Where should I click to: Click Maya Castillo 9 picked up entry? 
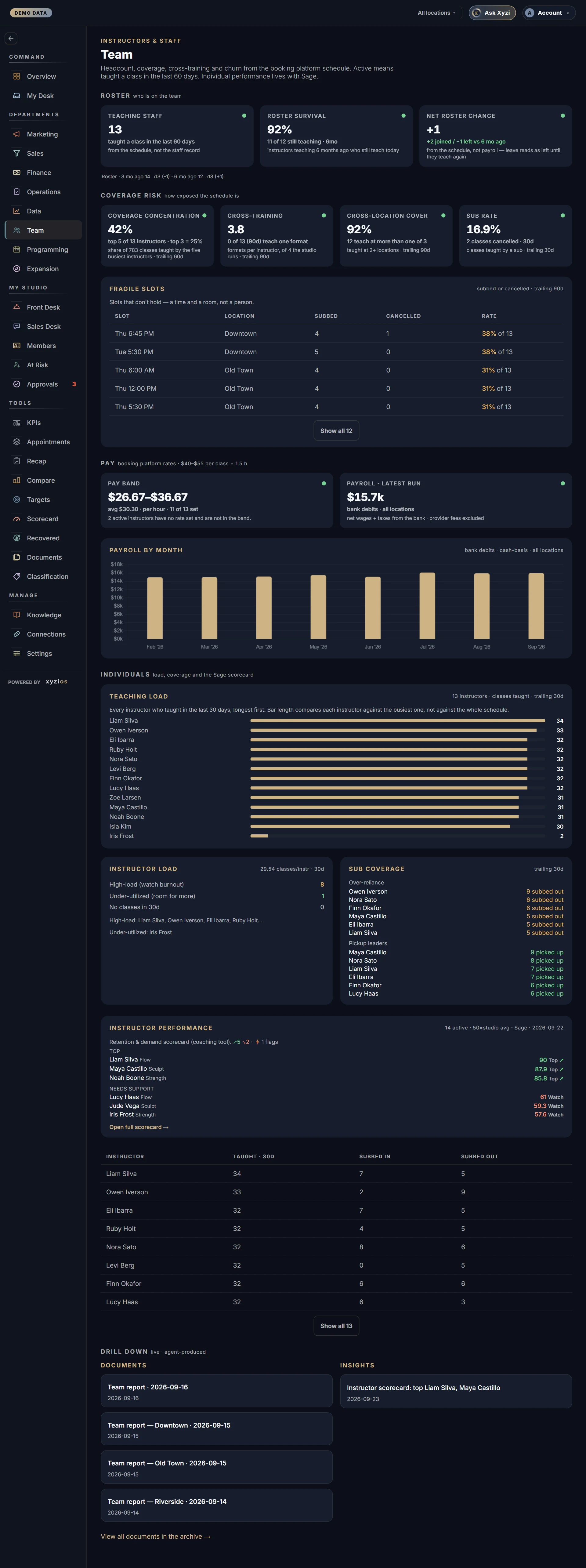[x=456, y=953]
